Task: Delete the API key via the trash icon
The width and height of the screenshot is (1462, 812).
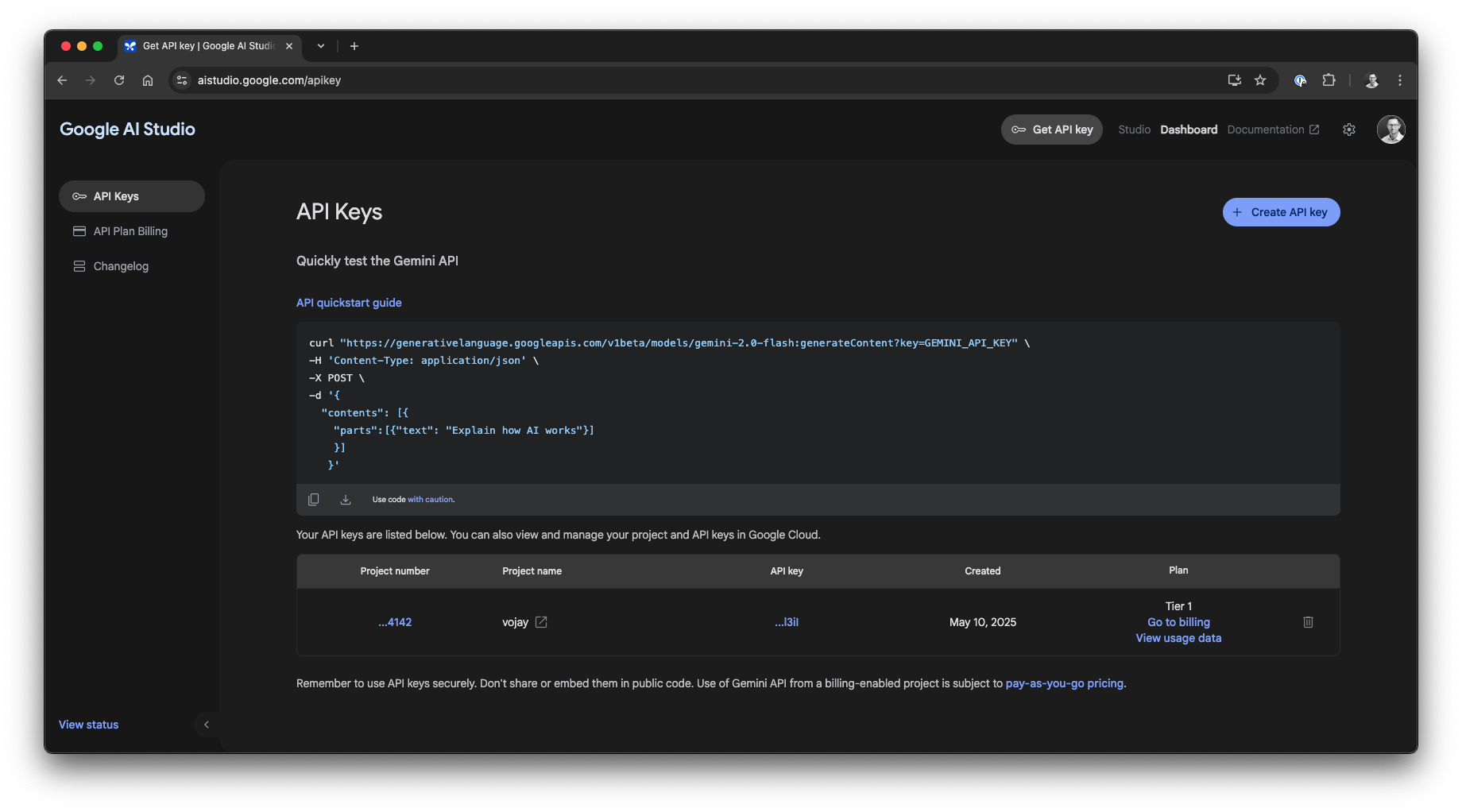Action: pyautogui.click(x=1308, y=622)
